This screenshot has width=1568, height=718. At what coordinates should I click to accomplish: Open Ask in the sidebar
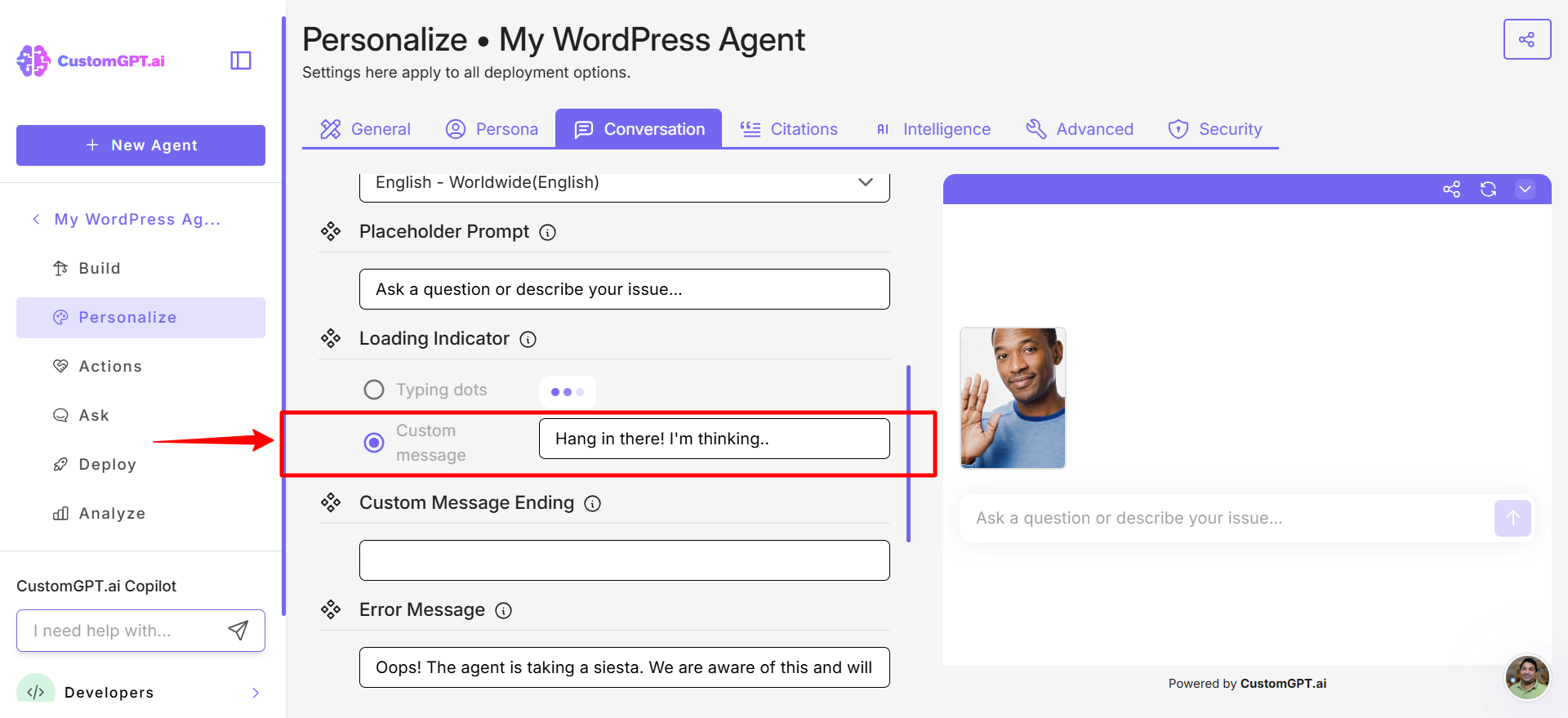coord(140,416)
